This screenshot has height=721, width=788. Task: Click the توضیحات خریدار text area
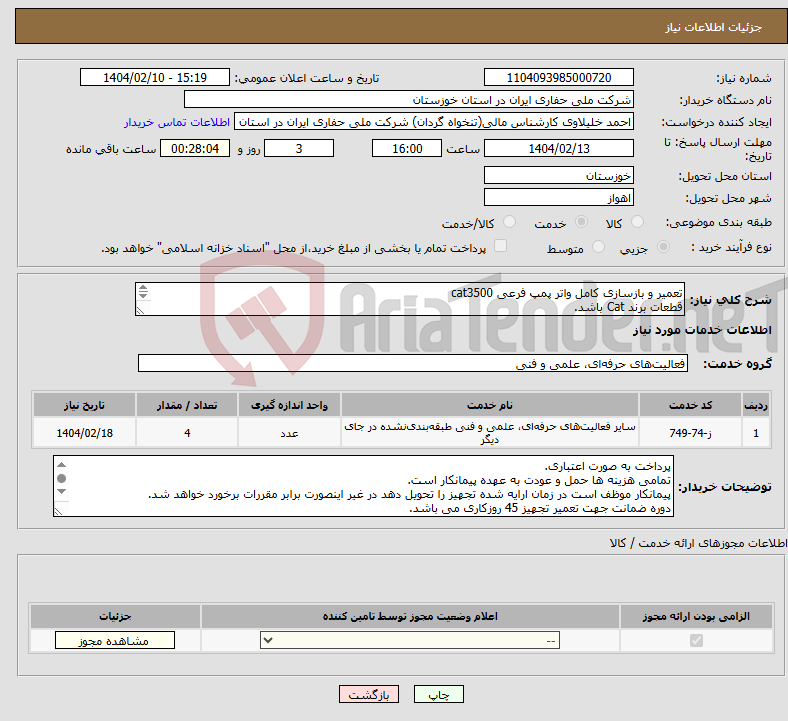pyautogui.click(x=363, y=486)
